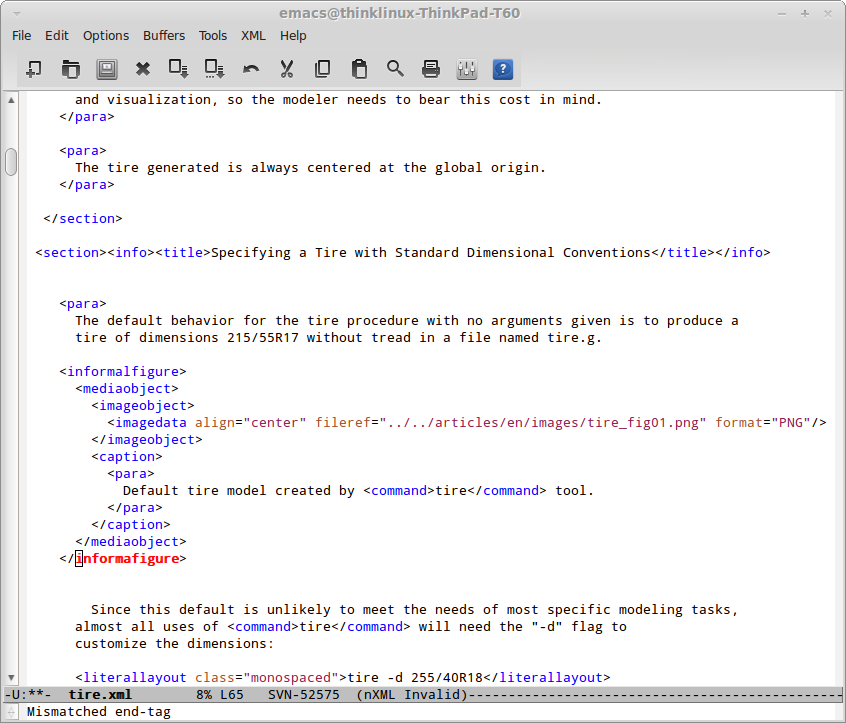Viewport: 846px width, 723px height.
Task: Save the current buffer from the toolbar
Action: (x=107, y=69)
